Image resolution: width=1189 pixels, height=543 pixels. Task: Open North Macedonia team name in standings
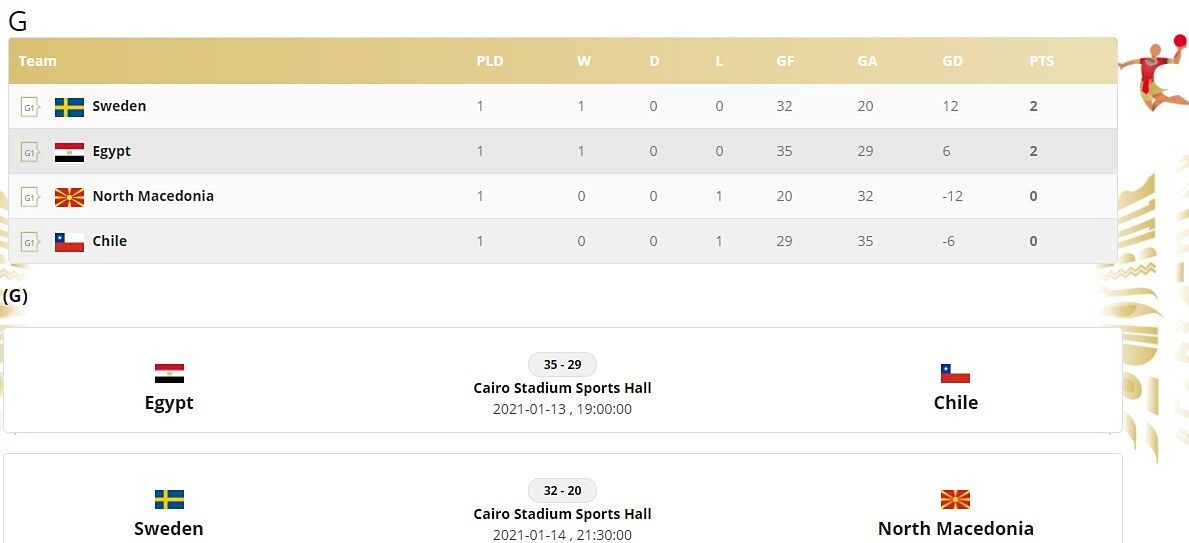tap(153, 196)
